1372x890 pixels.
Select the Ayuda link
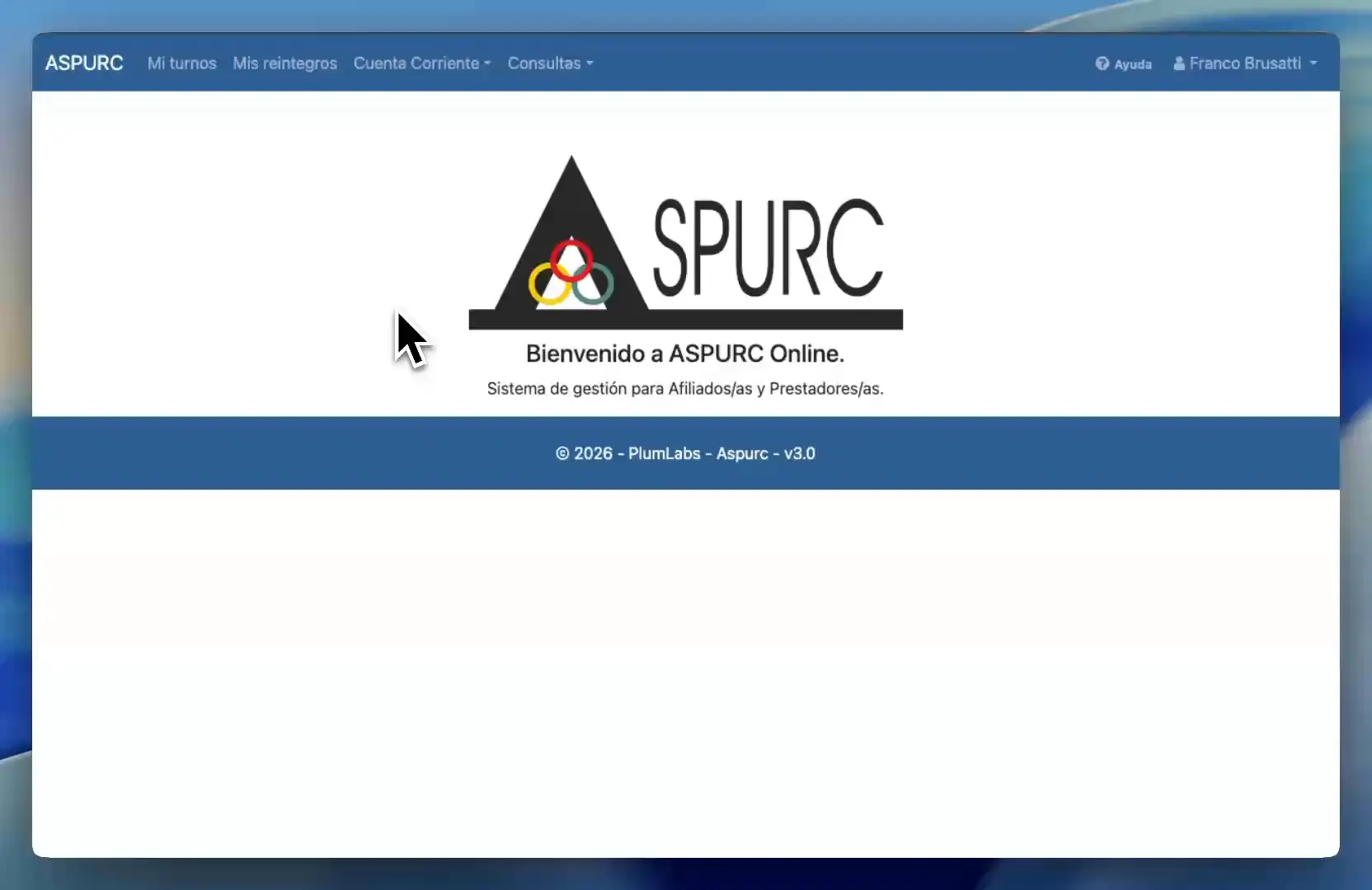tap(1132, 64)
